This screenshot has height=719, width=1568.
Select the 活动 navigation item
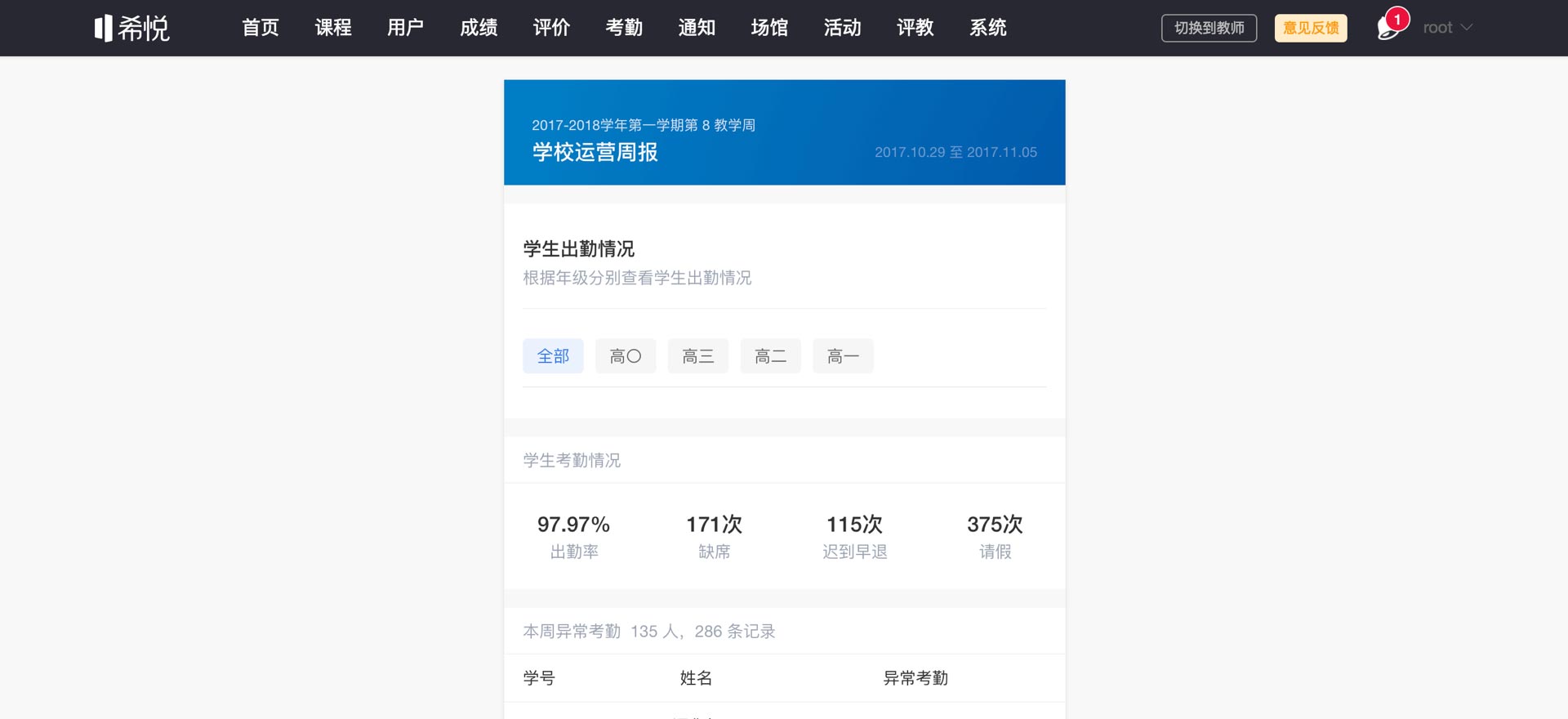point(842,28)
